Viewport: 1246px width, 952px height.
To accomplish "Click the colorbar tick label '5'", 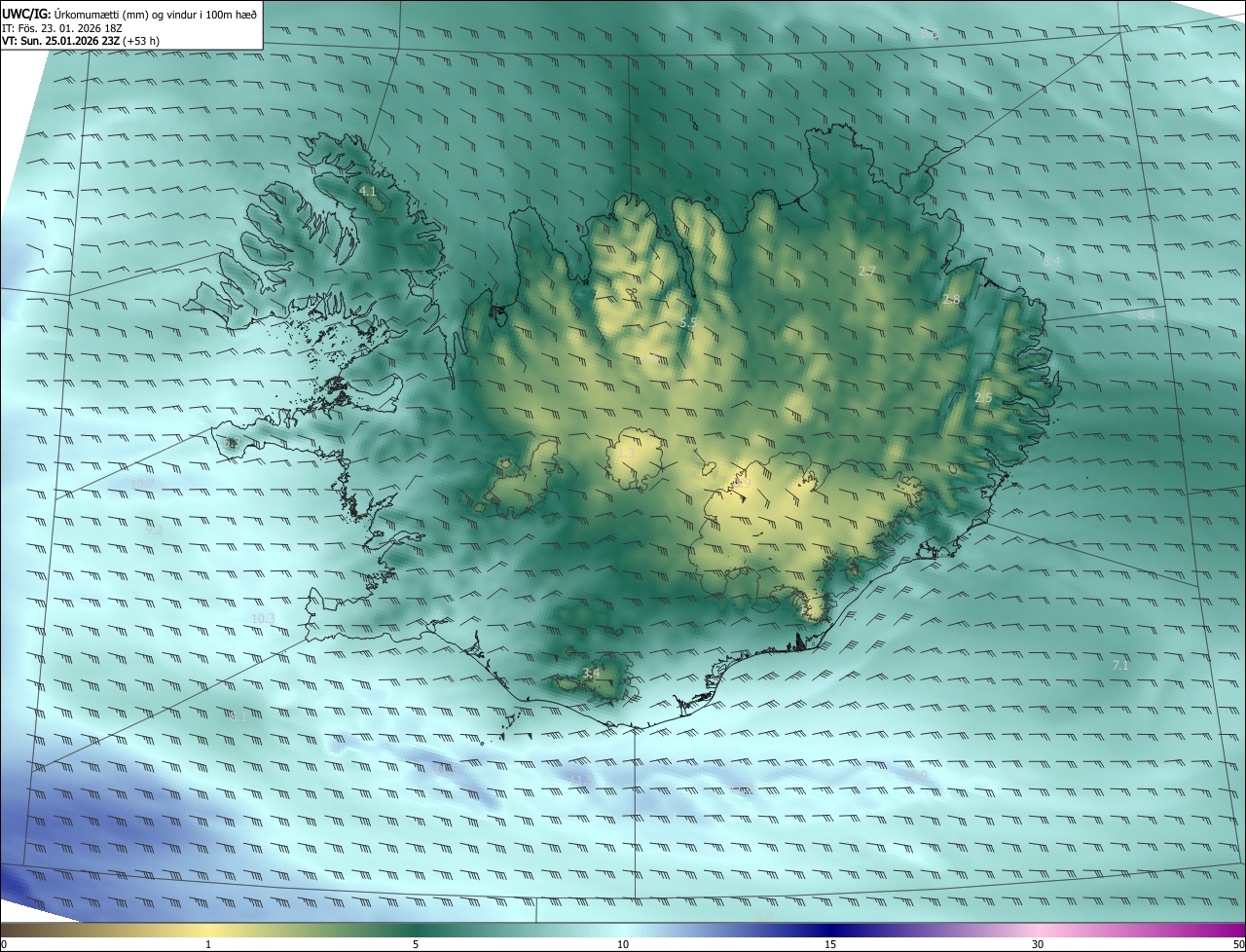I will click(x=416, y=945).
